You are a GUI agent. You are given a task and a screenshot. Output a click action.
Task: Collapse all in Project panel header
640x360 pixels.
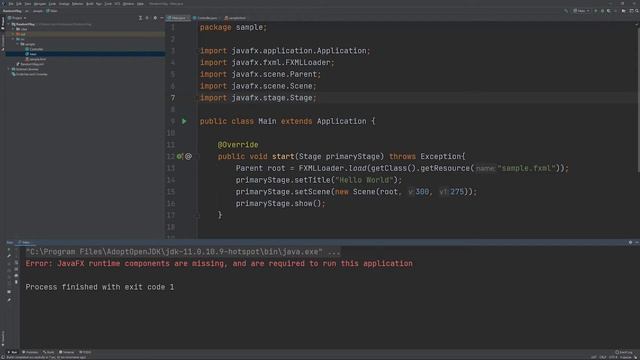click(x=147, y=18)
